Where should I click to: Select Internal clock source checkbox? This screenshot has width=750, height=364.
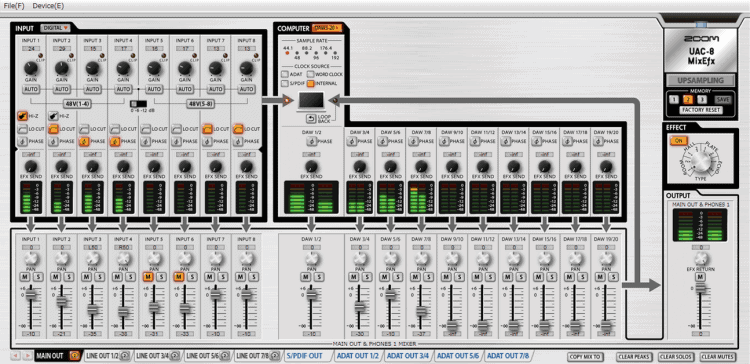[x=310, y=84]
